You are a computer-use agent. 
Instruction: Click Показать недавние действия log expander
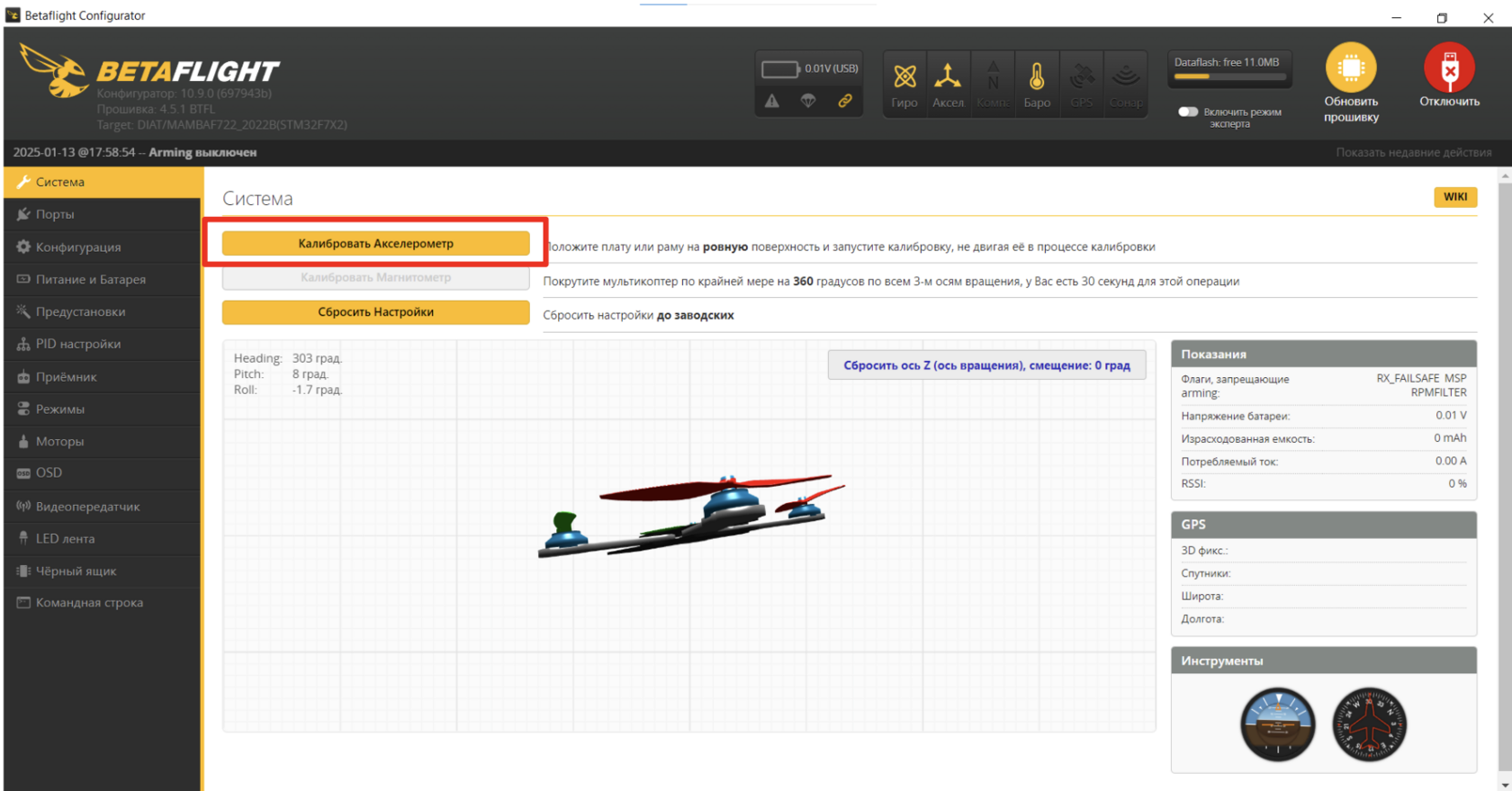pos(1413,152)
